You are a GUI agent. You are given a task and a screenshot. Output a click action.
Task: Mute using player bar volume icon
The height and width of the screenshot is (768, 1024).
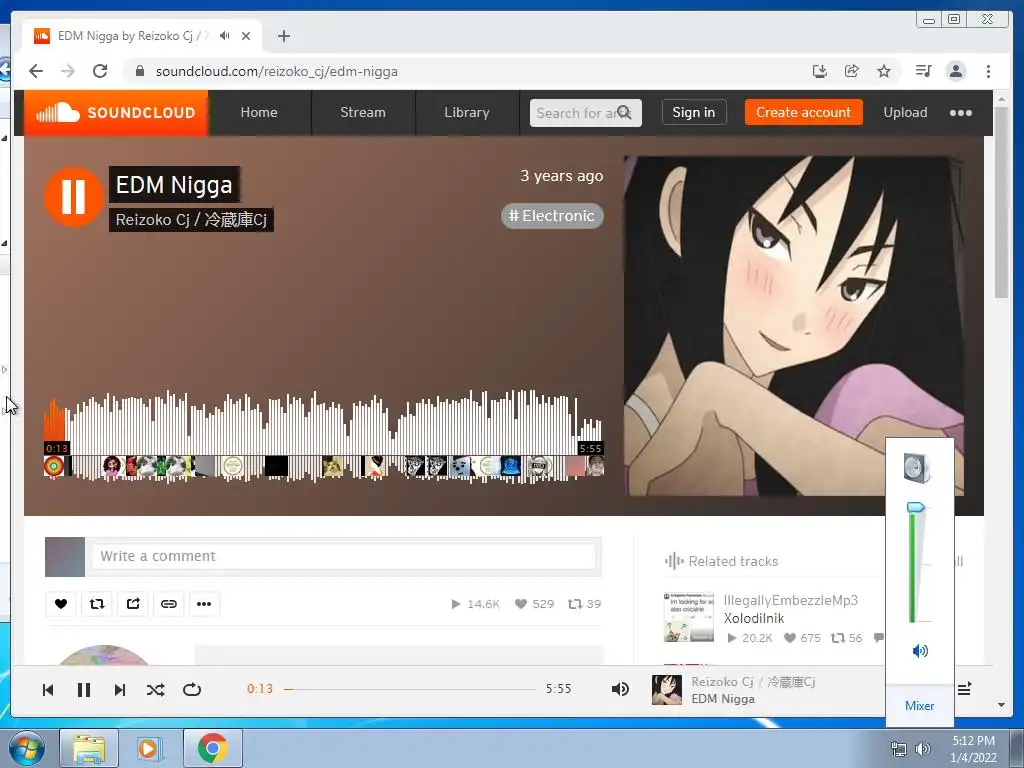click(620, 689)
